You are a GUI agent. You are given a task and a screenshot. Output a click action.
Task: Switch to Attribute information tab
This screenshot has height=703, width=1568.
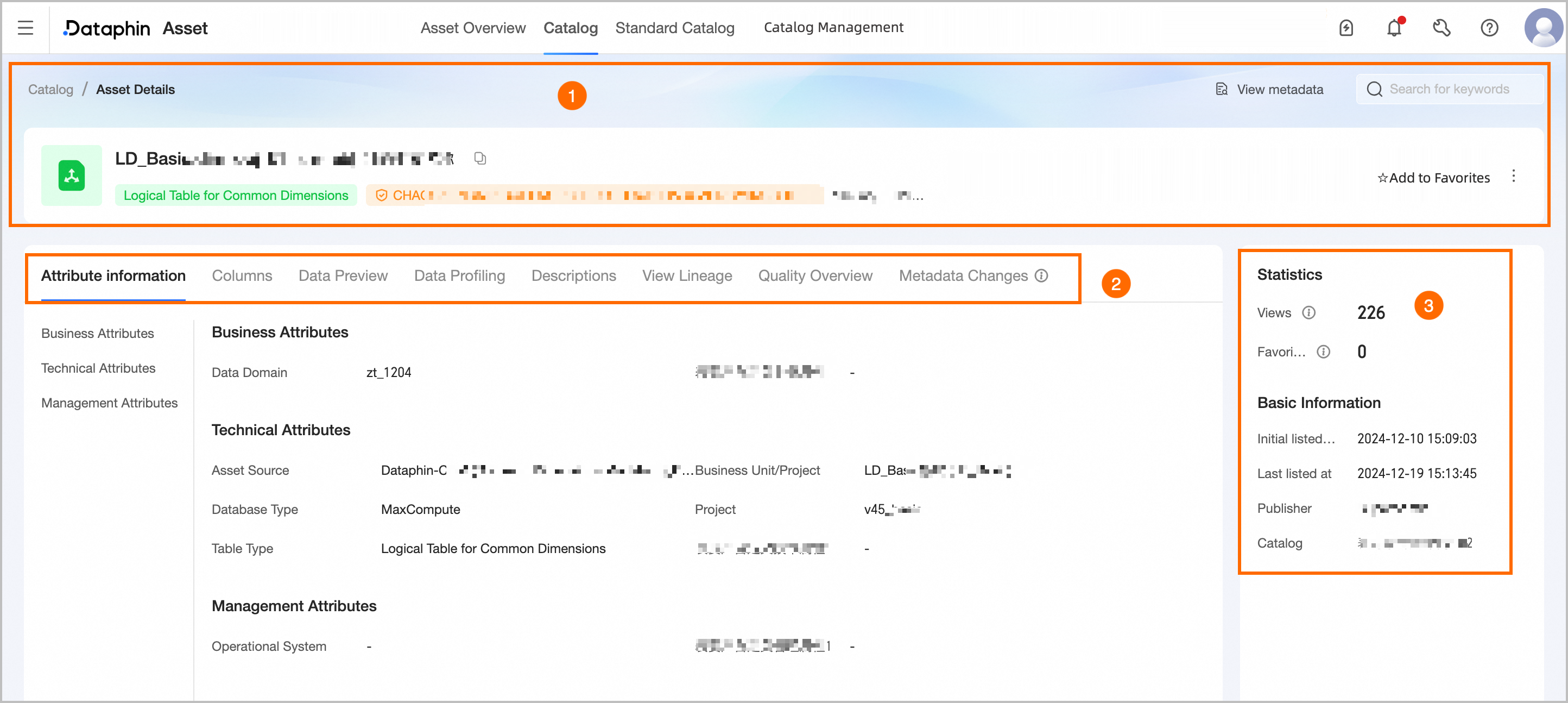coord(113,276)
